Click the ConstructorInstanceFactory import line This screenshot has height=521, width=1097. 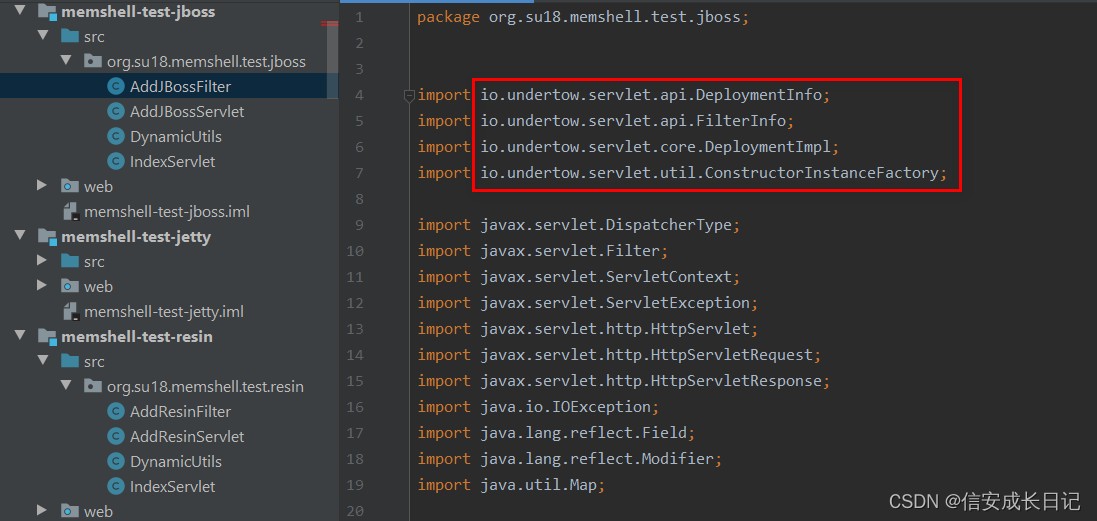click(682, 173)
